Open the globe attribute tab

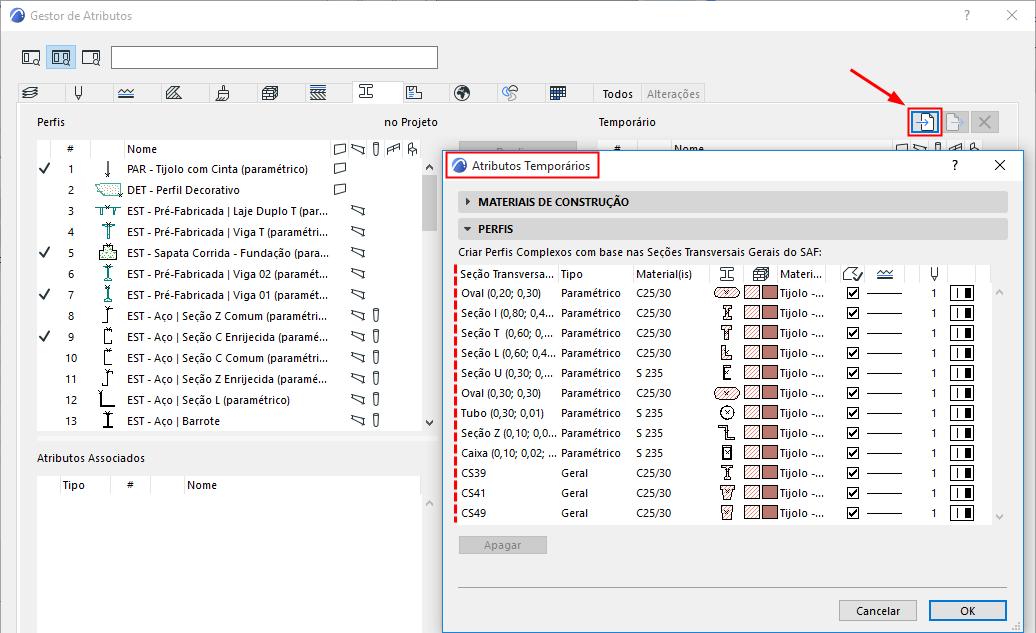pos(462,93)
